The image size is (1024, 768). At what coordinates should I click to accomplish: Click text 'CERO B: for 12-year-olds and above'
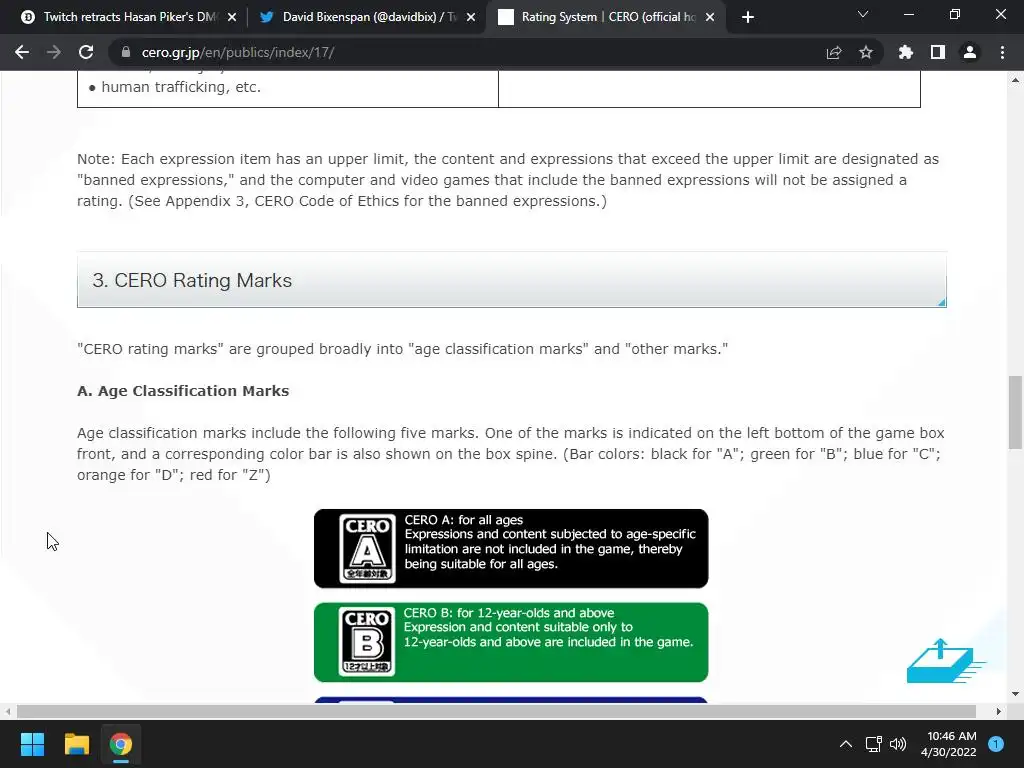click(509, 613)
